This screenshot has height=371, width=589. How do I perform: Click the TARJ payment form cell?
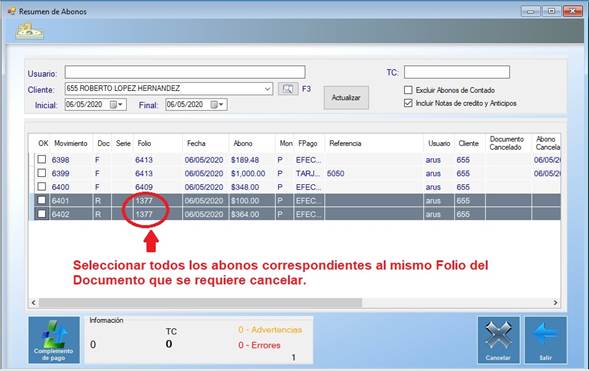(x=308, y=173)
